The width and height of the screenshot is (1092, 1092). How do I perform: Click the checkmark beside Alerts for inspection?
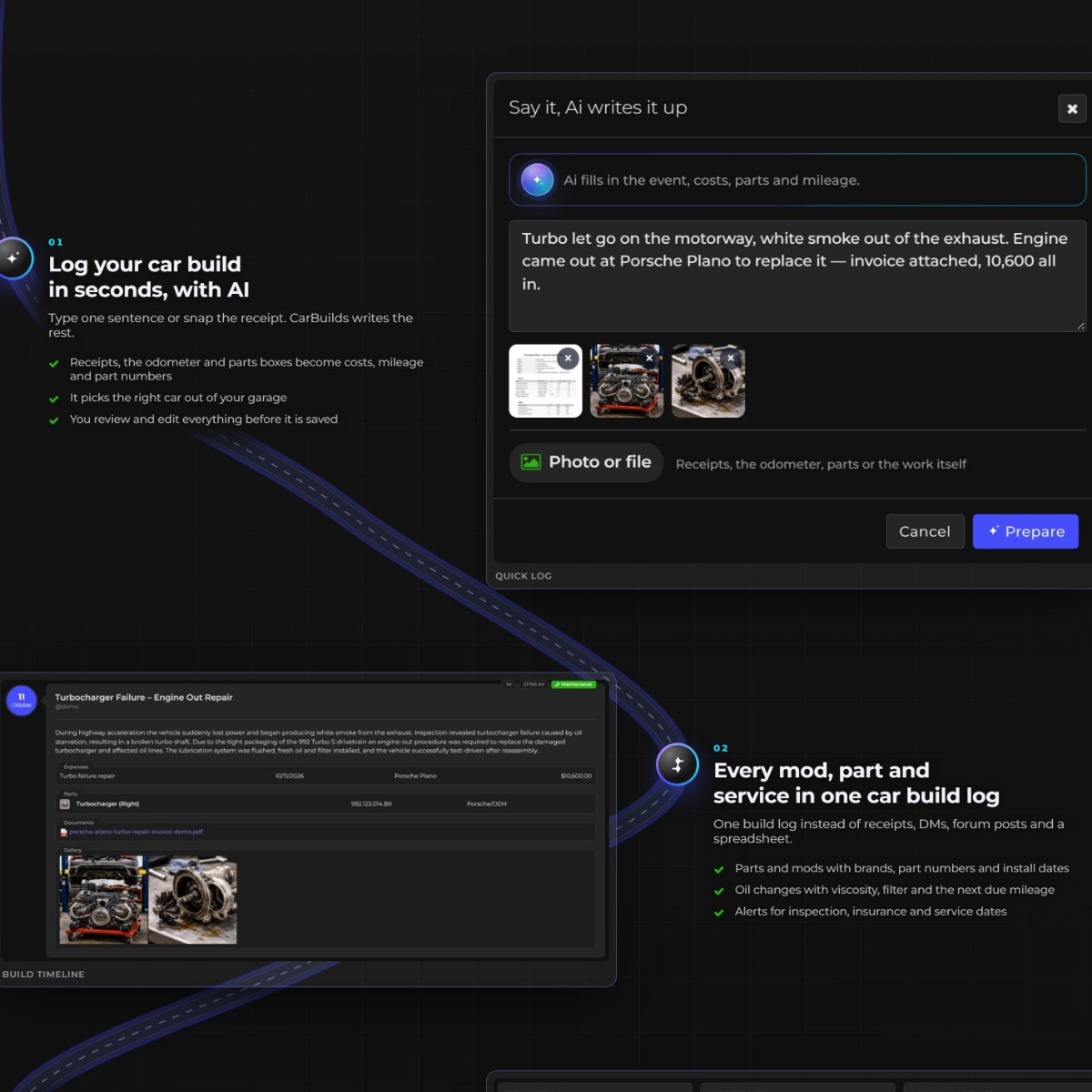coord(719,913)
